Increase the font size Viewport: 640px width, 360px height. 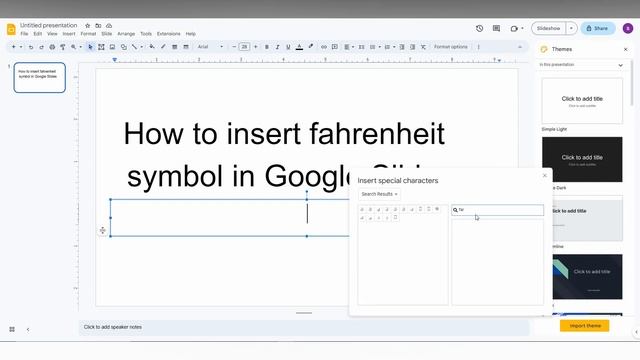(x=256, y=47)
